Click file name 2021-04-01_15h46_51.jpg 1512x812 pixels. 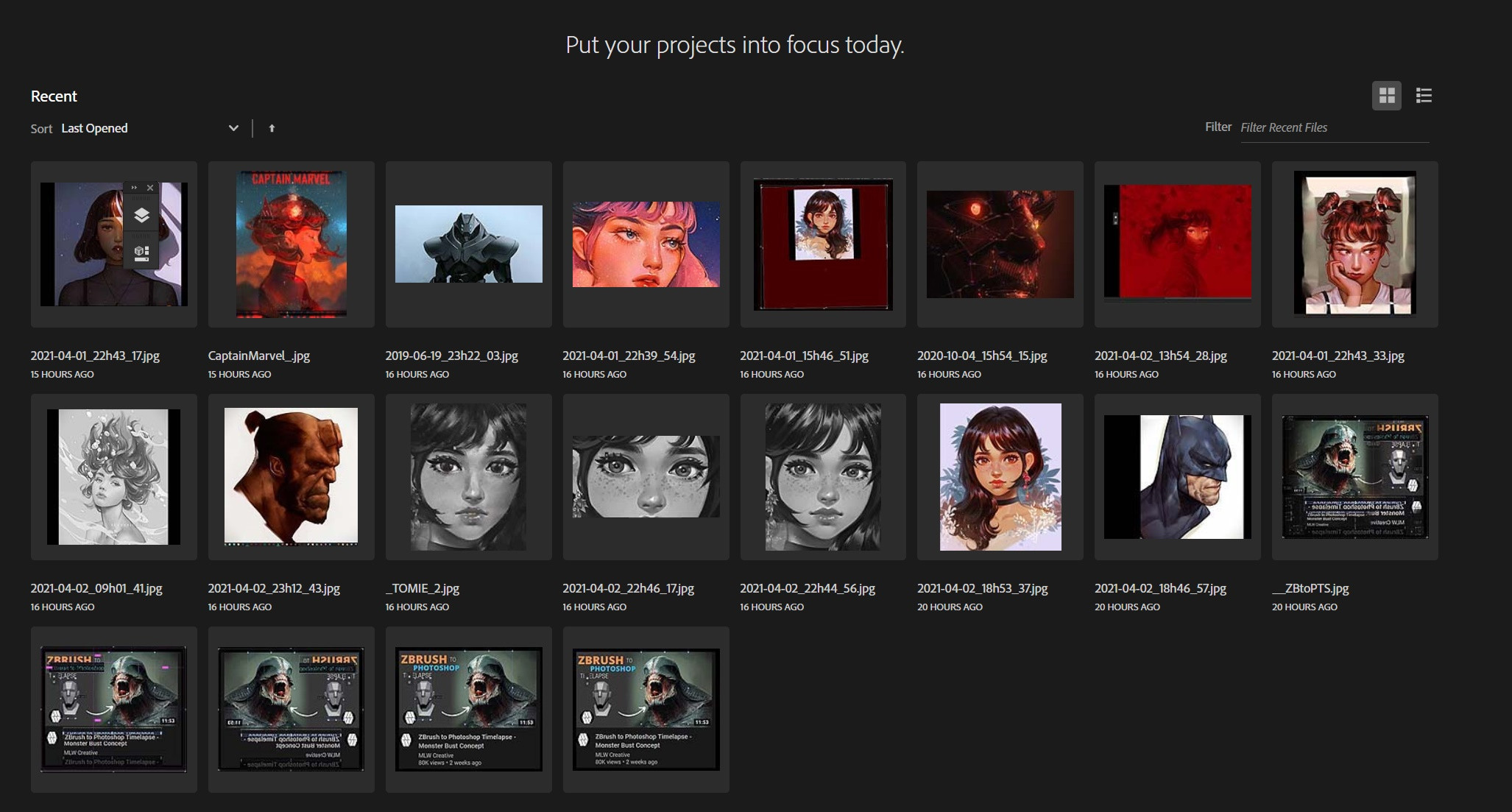(805, 356)
